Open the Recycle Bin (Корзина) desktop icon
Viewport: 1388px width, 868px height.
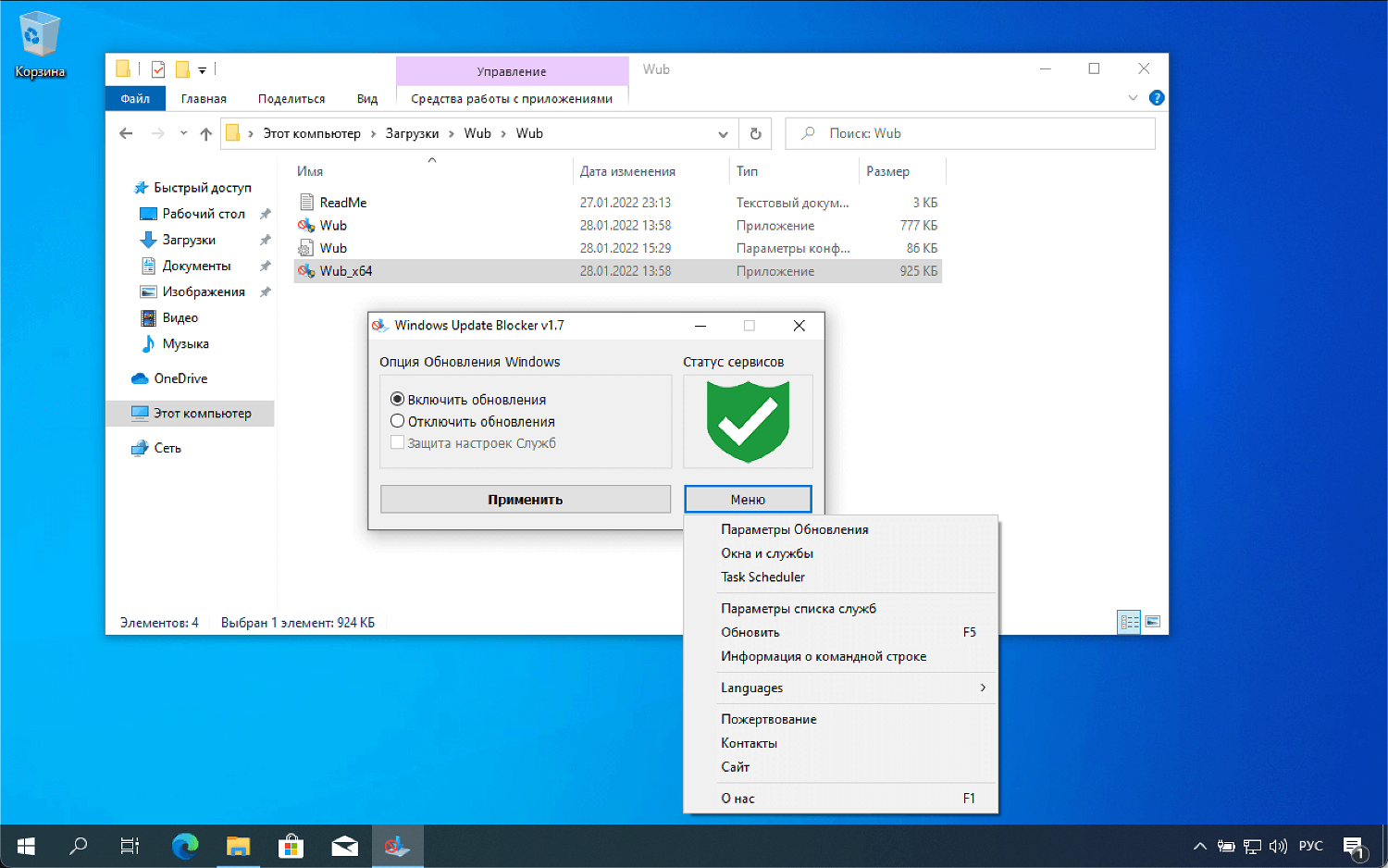click(x=39, y=43)
